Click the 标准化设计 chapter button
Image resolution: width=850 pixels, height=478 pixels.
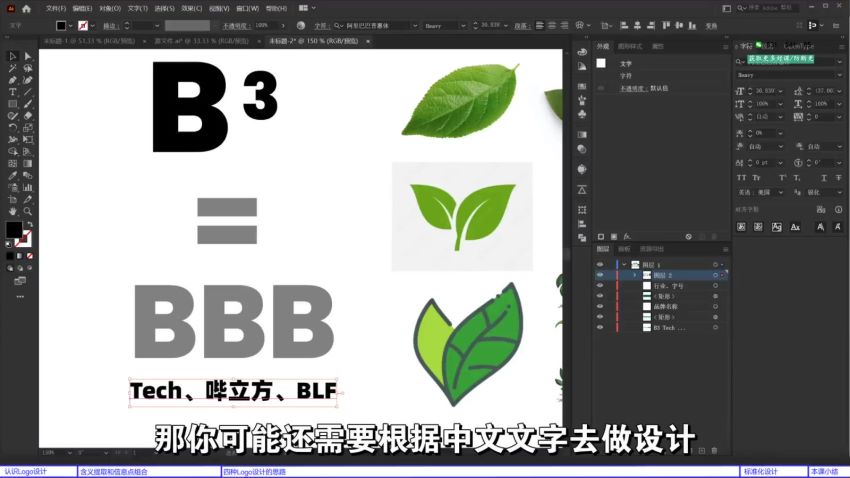tap(760, 471)
